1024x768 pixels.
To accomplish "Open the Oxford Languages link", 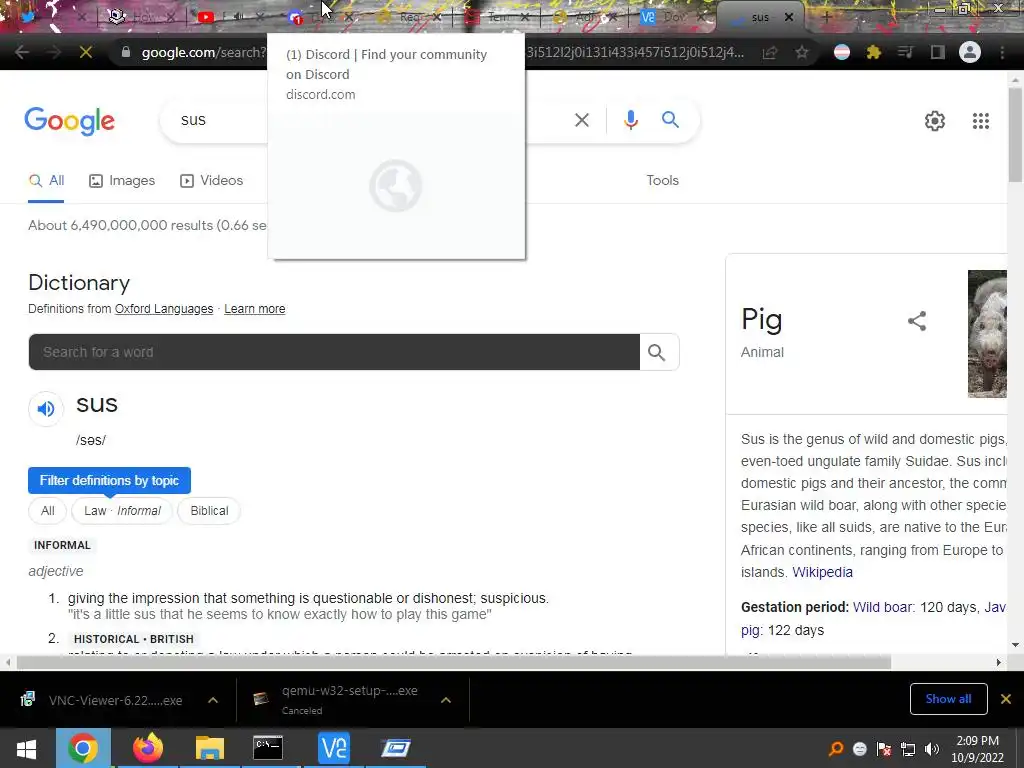I will [x=164, y=309].
